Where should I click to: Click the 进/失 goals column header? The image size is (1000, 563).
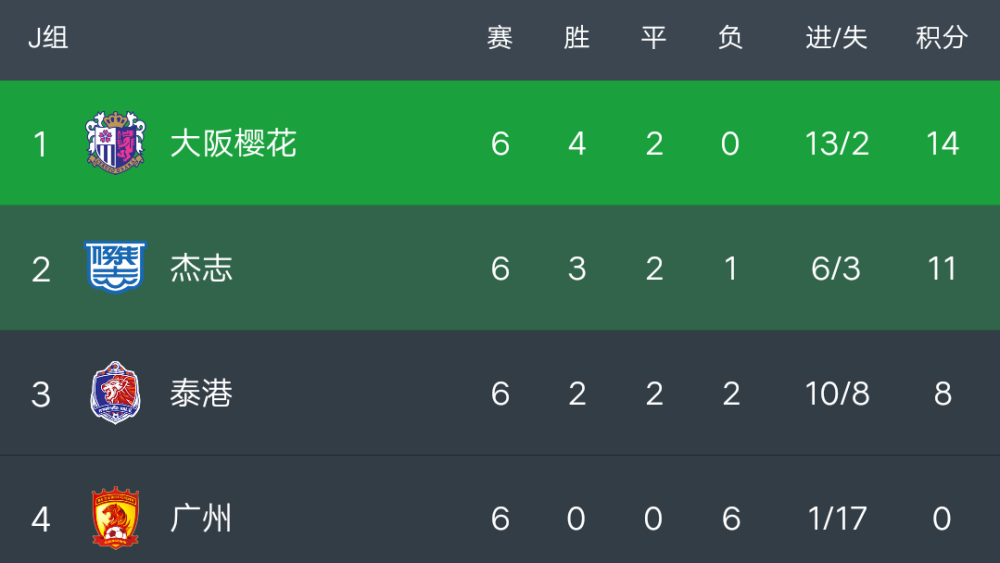[836, 38]
